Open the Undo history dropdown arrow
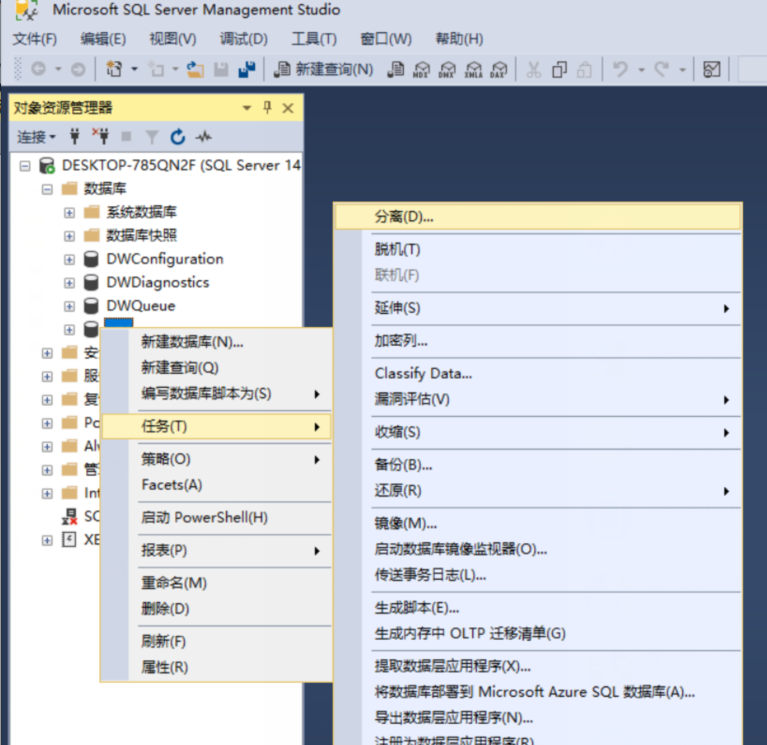The width and height of the screenshot is (767, 745). click(x=641, y=69)
